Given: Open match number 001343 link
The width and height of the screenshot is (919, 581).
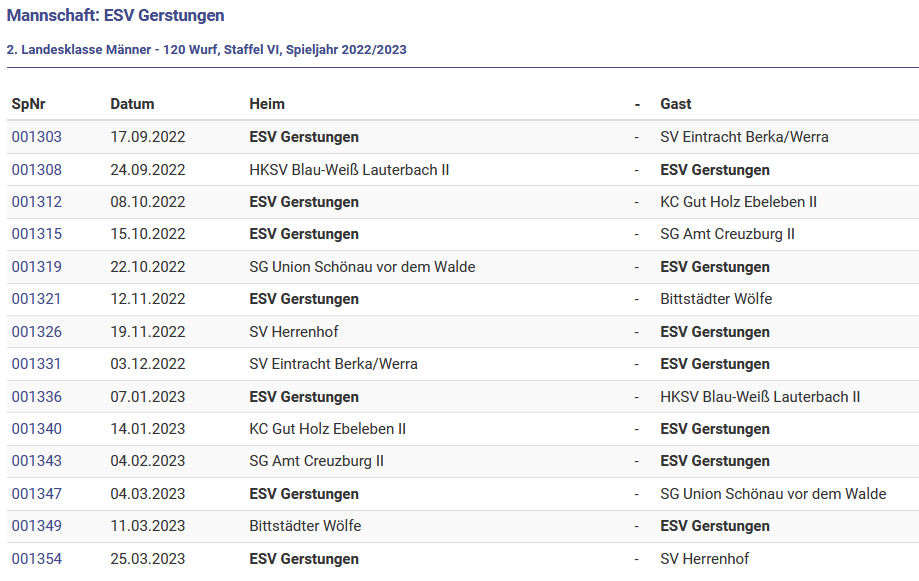Looking at the screenshot, I should pos(36,461).
